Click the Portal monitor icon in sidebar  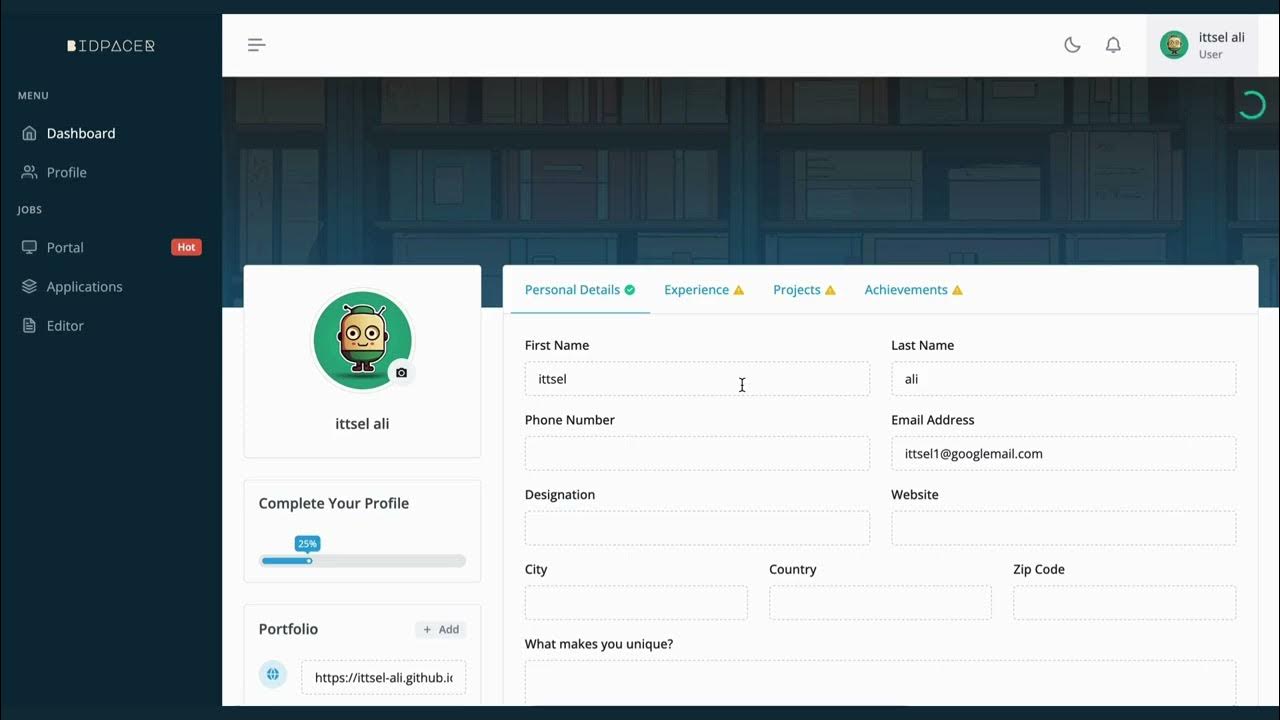(x=29, y=247)
